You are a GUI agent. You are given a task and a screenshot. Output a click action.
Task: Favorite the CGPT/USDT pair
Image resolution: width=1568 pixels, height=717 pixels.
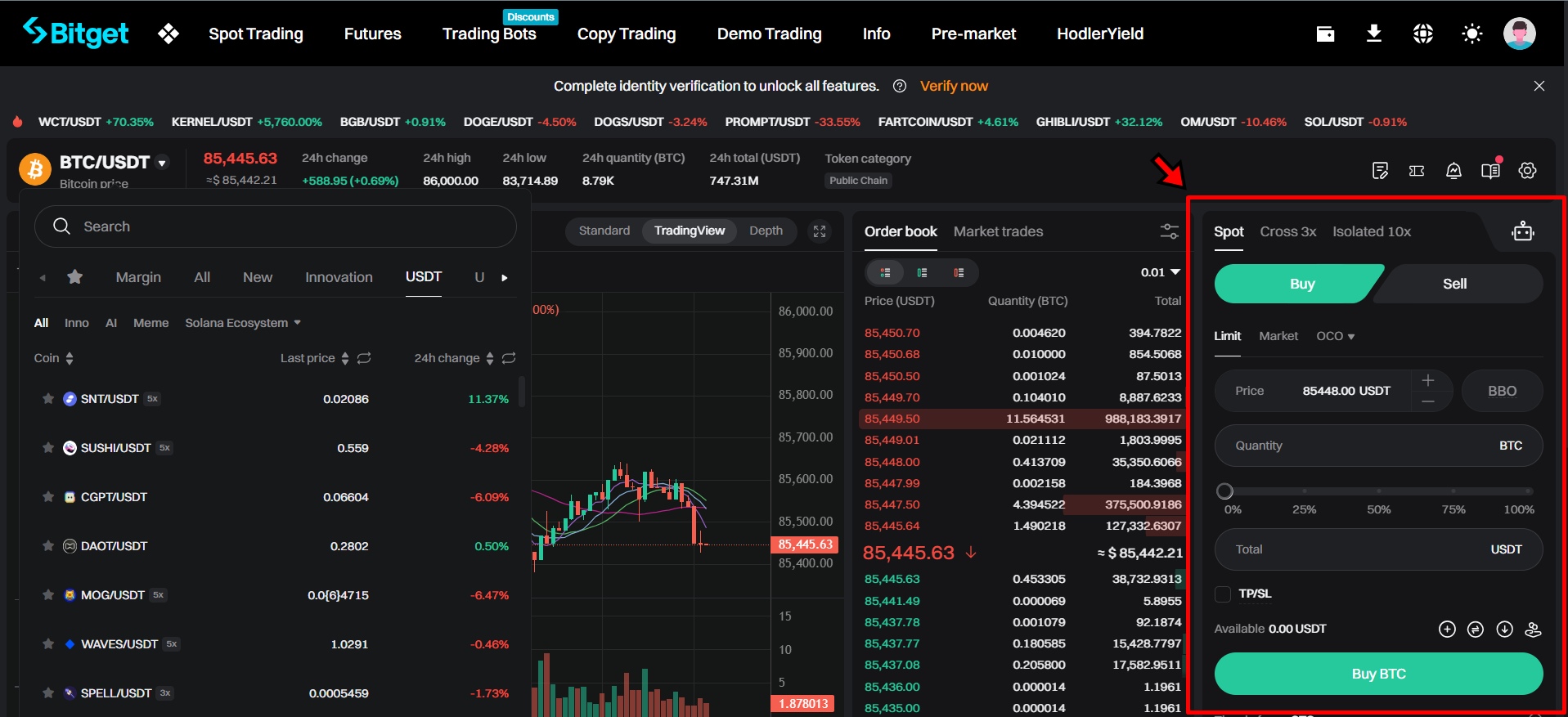[48, 497]
